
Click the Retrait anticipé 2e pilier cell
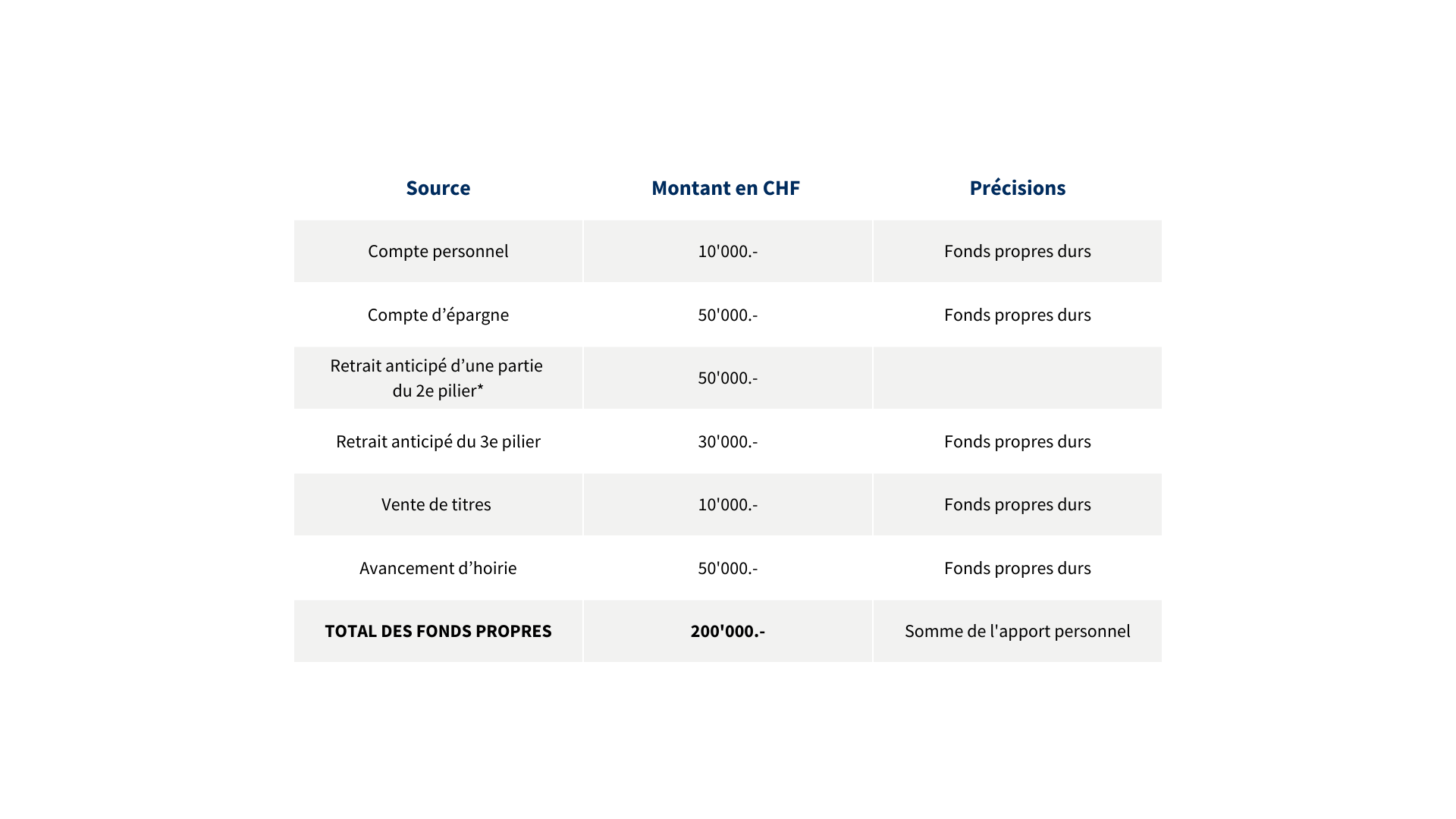coord(438,378)
